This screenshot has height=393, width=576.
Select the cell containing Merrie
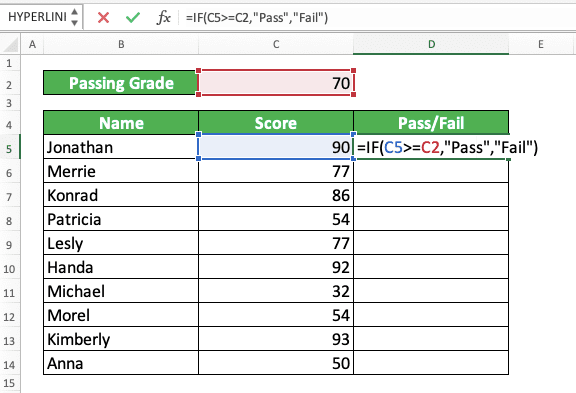(x=121, y=171)
